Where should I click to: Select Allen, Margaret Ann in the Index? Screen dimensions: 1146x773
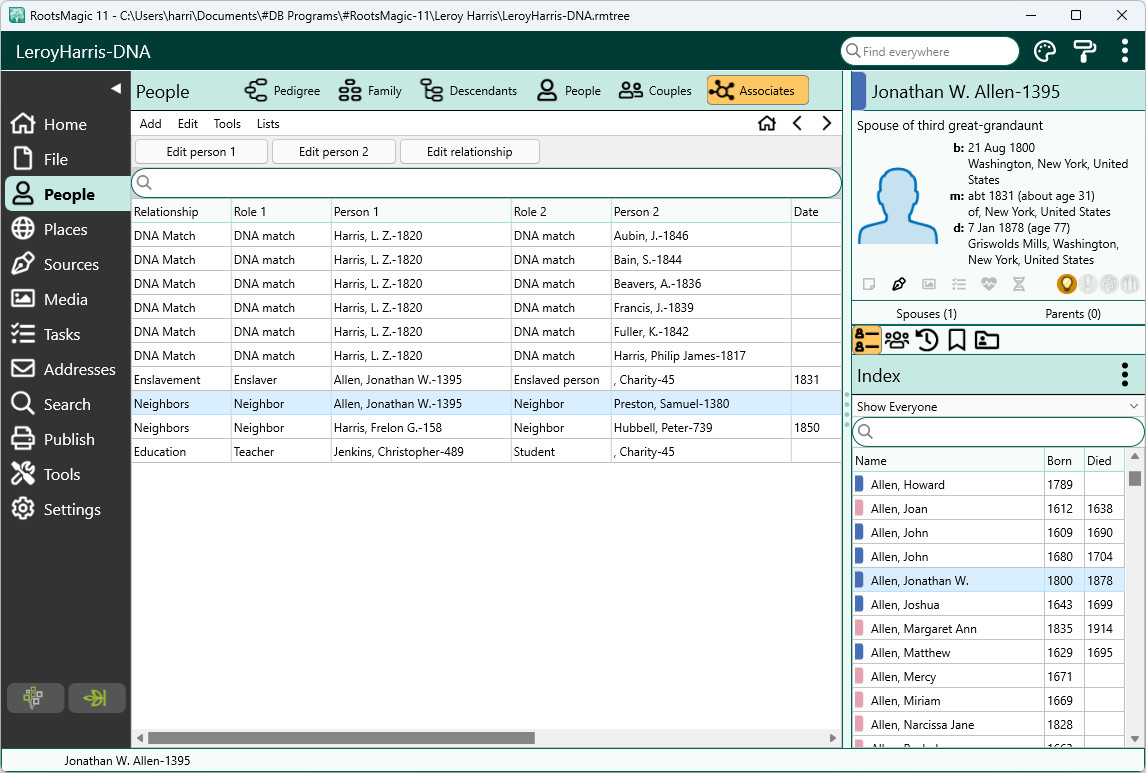pos(988,628)
